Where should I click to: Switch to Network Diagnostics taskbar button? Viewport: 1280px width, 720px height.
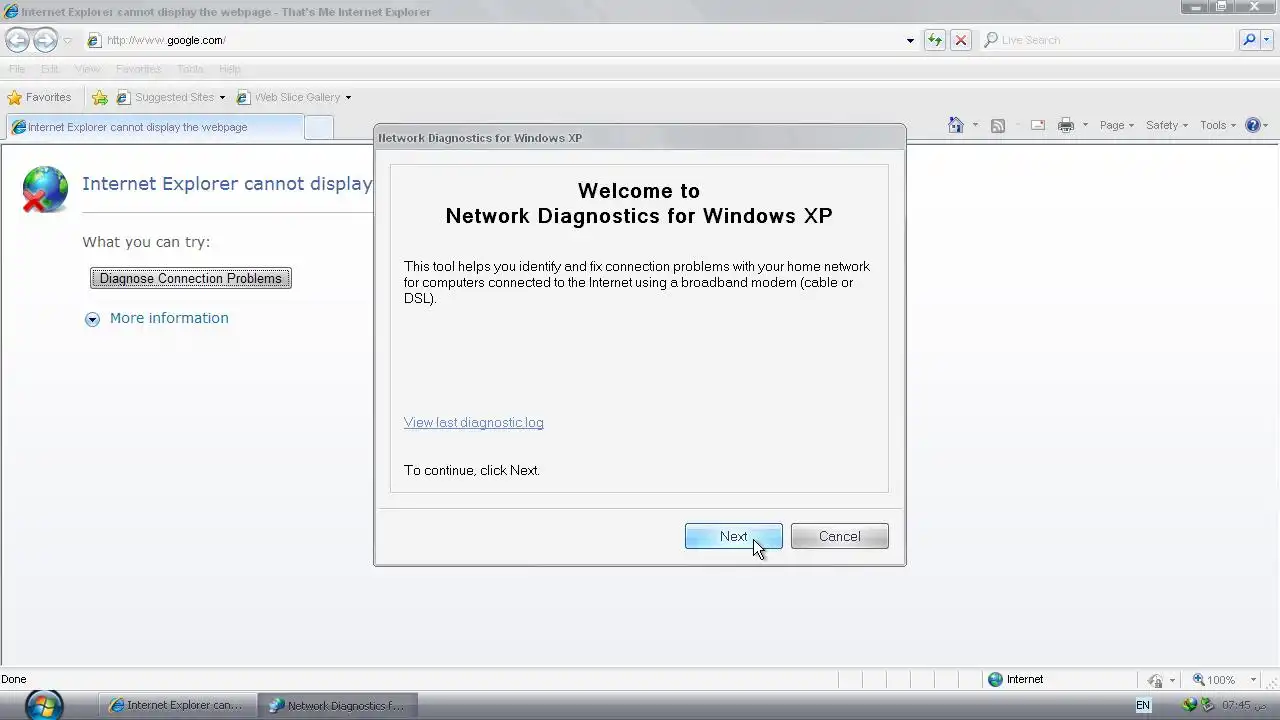[x=337, y=705]
